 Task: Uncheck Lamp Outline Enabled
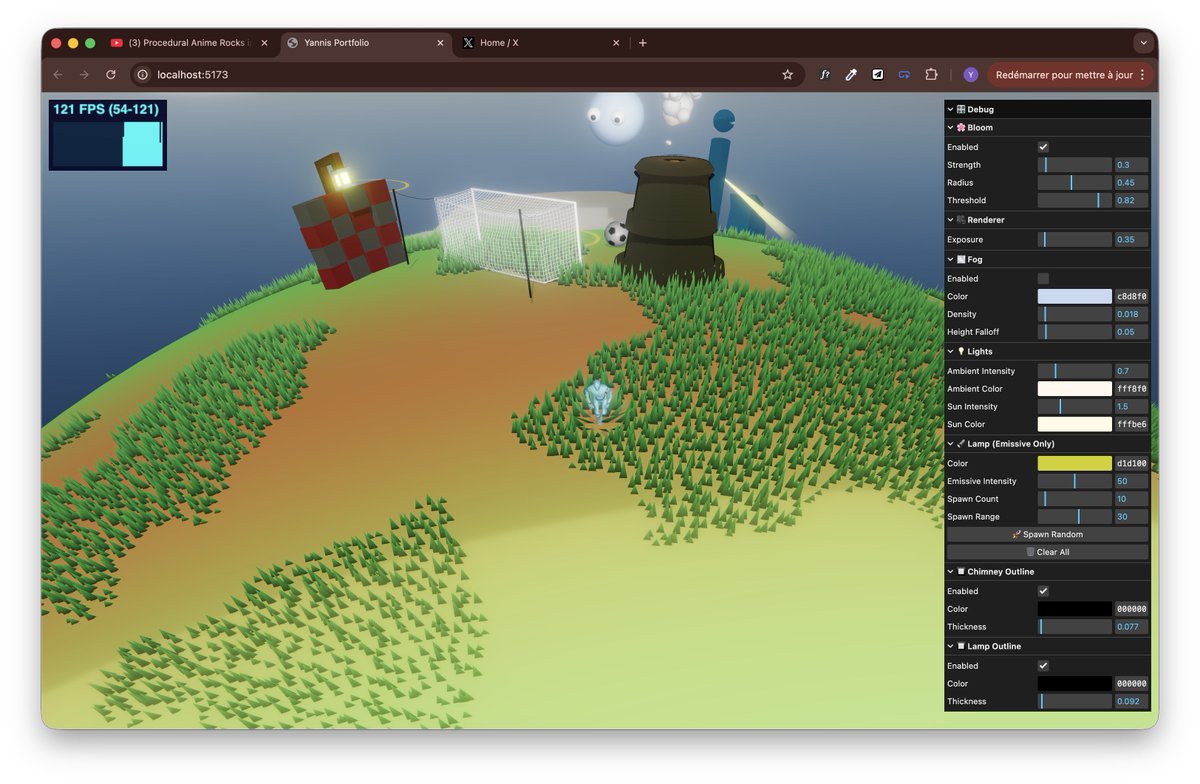click(x=1043, y=666)
